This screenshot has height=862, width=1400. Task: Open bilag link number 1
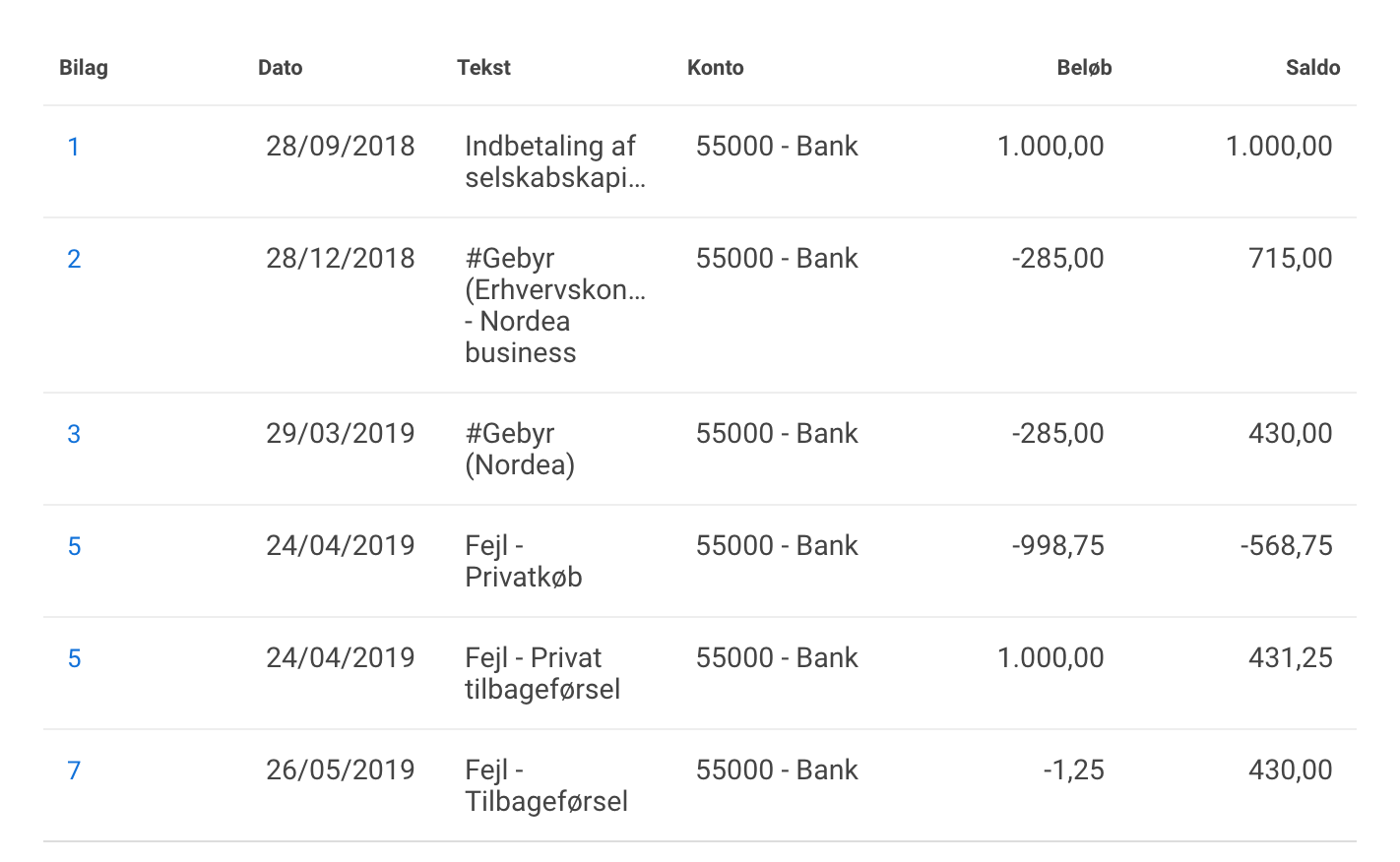(73, 147)
